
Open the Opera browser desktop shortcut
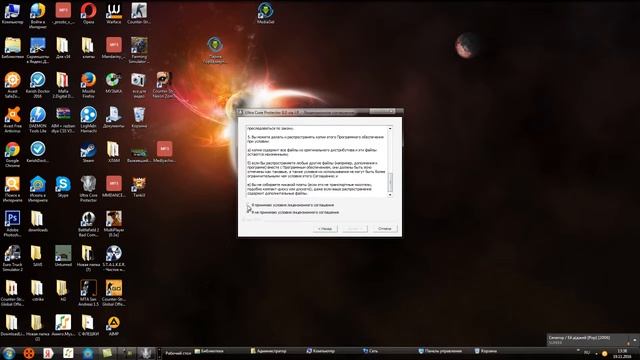point(88,13)
